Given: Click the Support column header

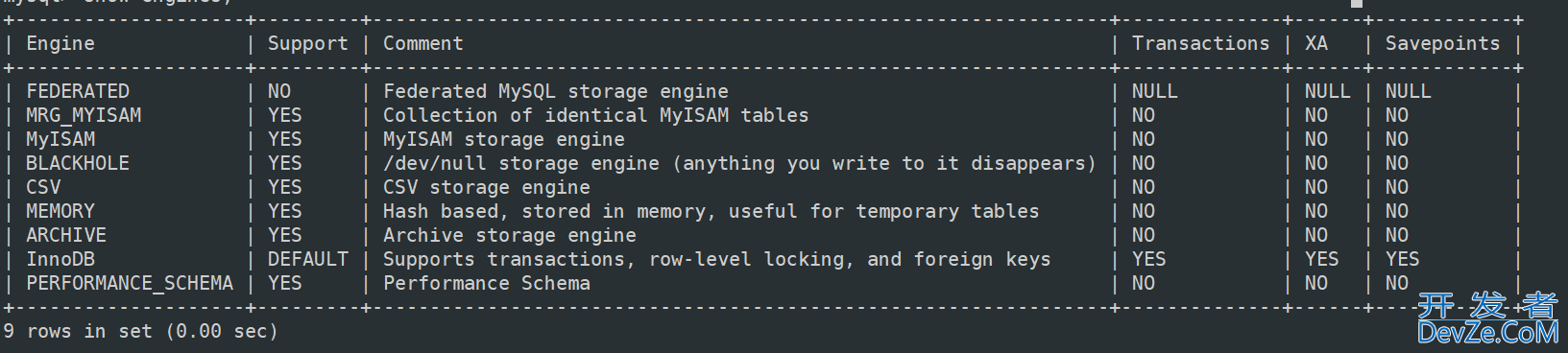Looking at the screenshot, I should 307,43.
